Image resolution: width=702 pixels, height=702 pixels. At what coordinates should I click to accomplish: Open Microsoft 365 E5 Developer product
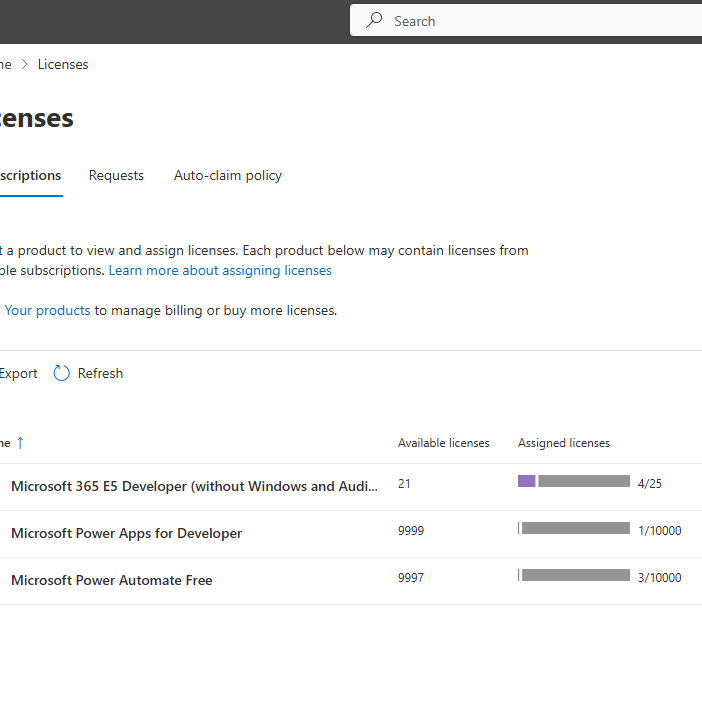coord(194,487)
